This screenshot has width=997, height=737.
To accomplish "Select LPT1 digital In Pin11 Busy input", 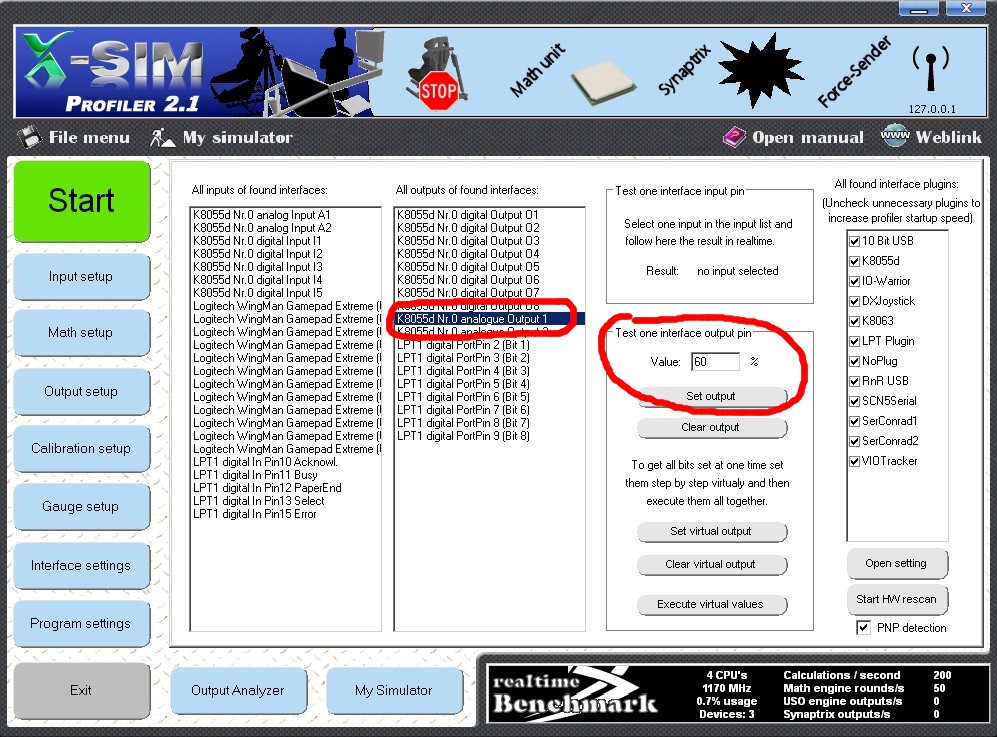I will tap(255, 475).
